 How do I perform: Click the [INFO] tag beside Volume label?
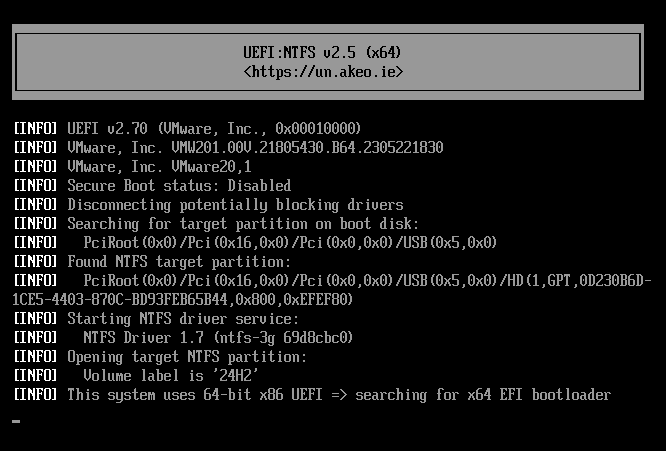pos(35,376)
